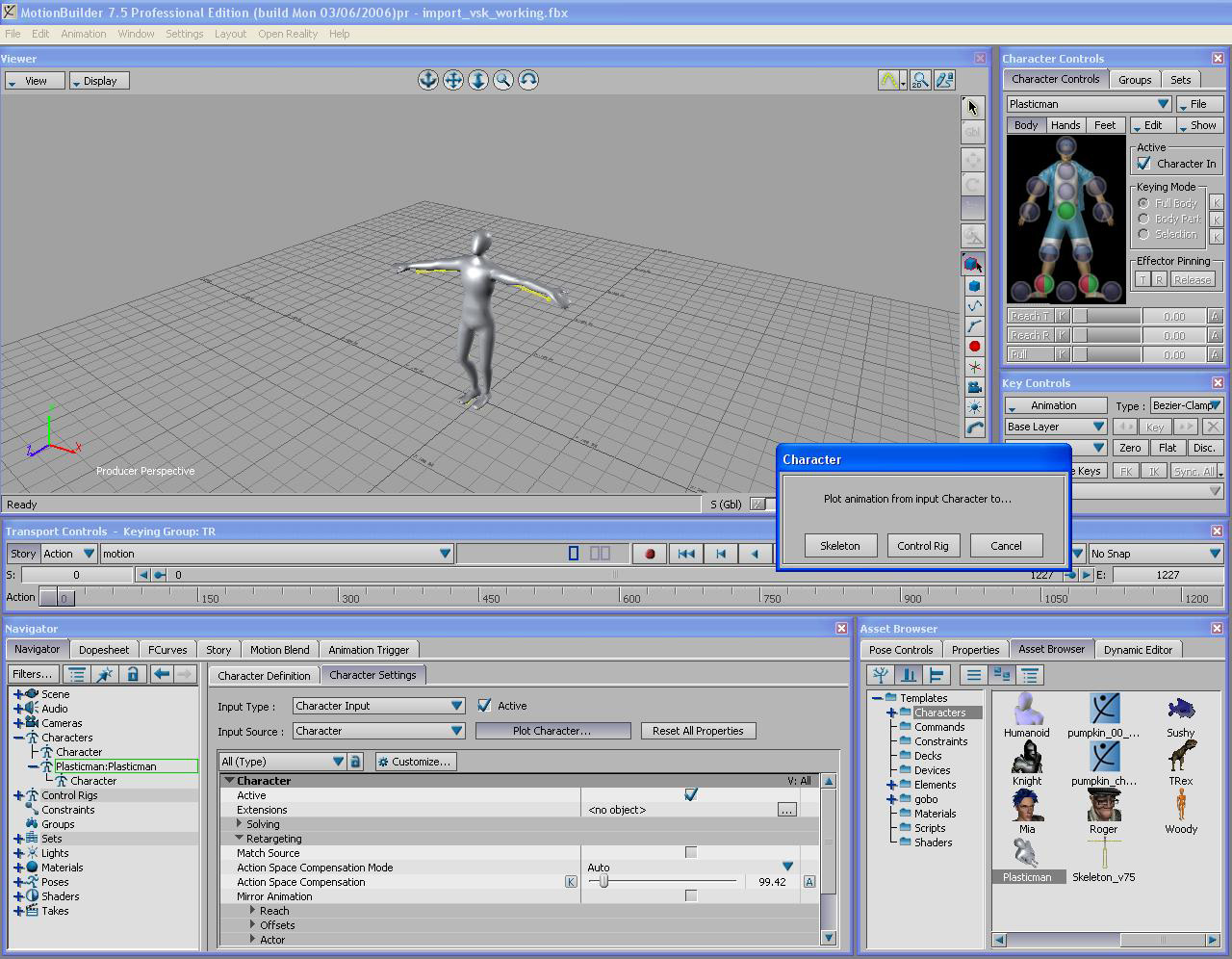Click the Skeleton button in Character dialog

coord(839,546)
